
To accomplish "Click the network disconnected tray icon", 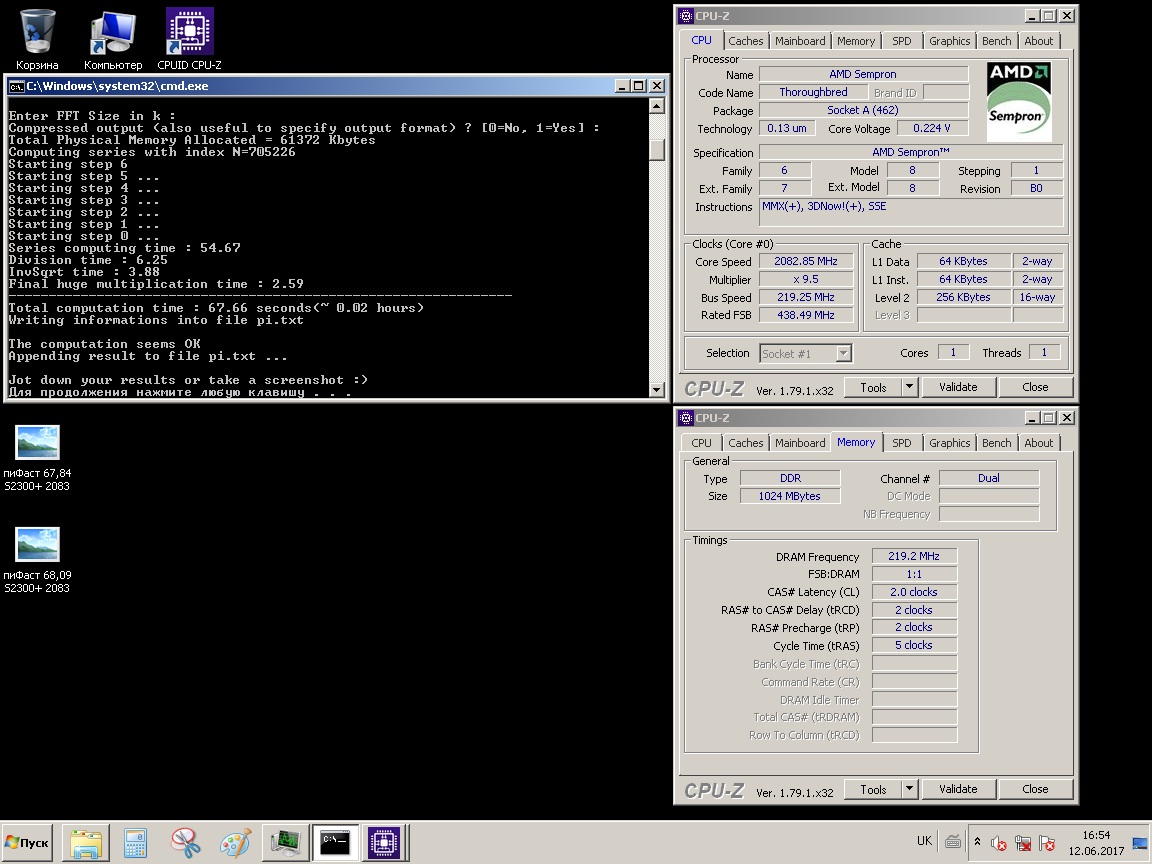I will (1023, 843).
